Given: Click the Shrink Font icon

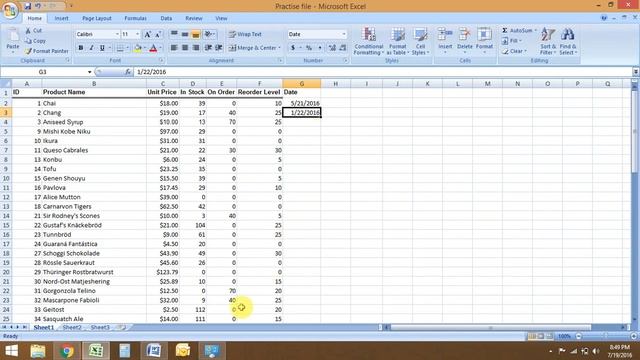Looking at the screenshot, I should coord(158,34).
